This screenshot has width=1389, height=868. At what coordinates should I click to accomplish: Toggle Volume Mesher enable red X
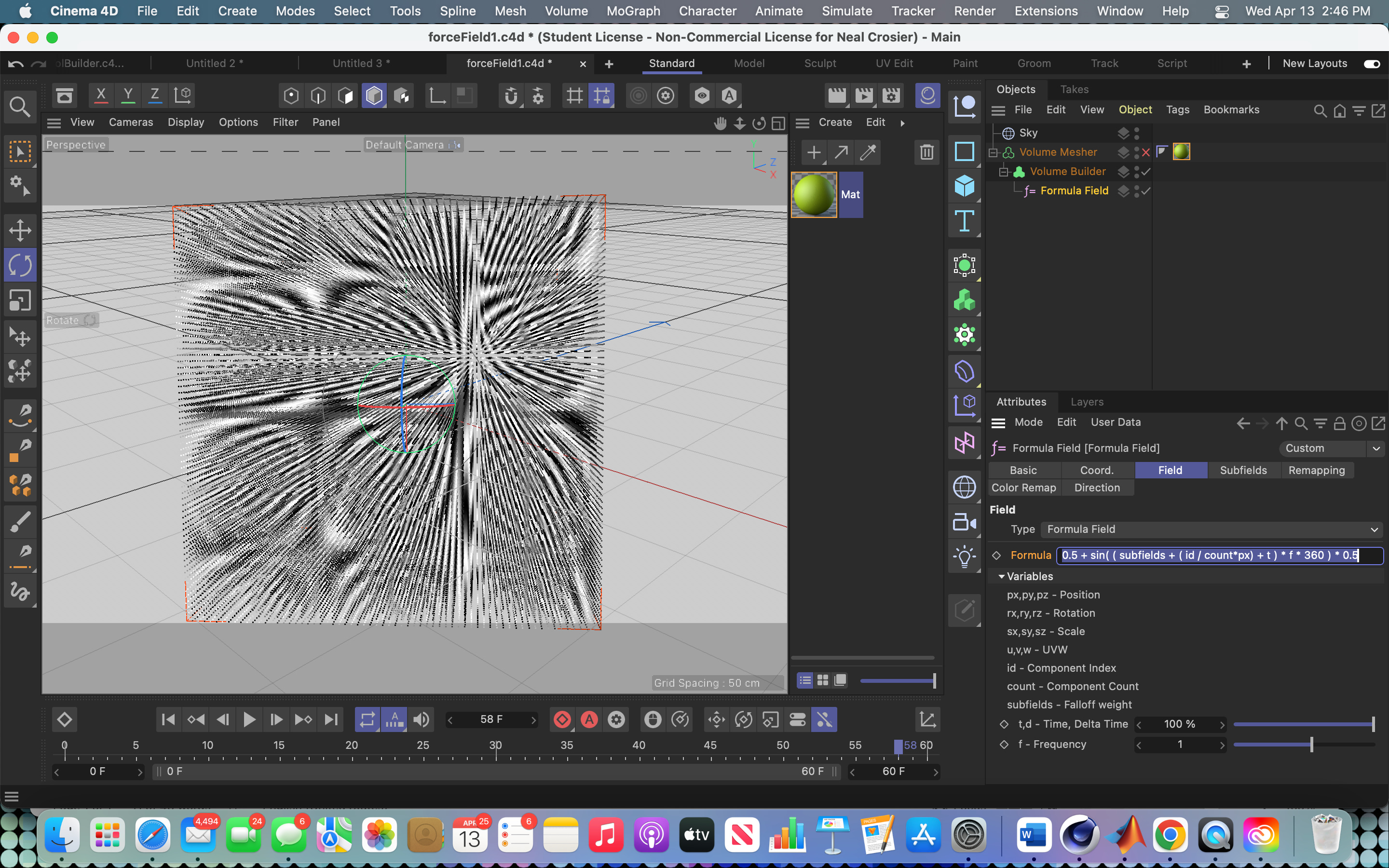[1146, 152]
